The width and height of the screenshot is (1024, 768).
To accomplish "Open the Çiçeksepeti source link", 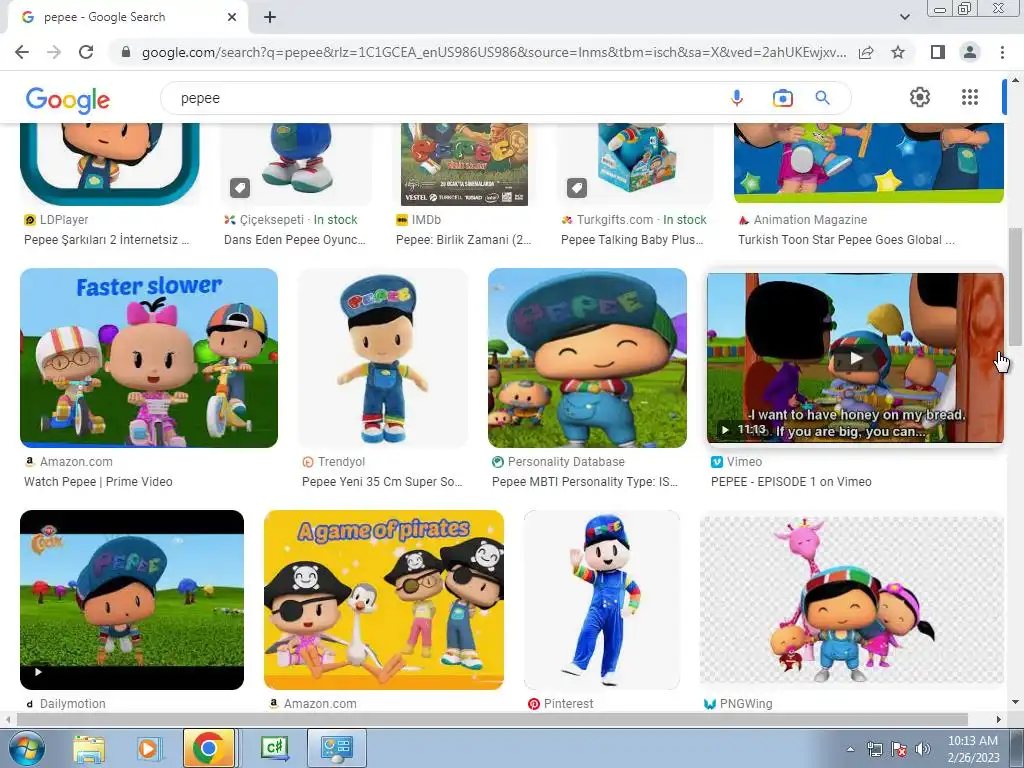I will pyautogui.click(x=272, y=220).
